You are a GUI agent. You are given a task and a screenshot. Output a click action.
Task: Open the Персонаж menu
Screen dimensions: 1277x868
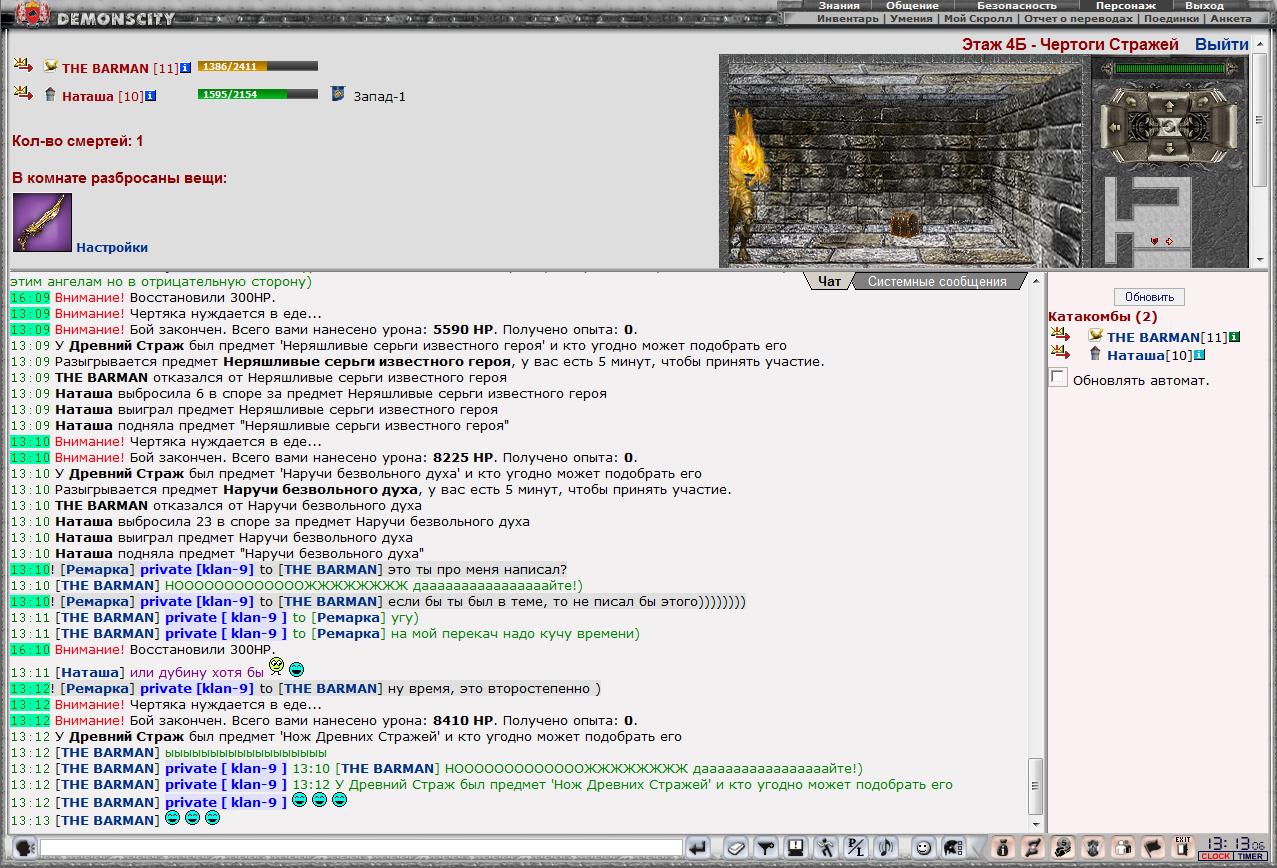[x=1125, y=6]
